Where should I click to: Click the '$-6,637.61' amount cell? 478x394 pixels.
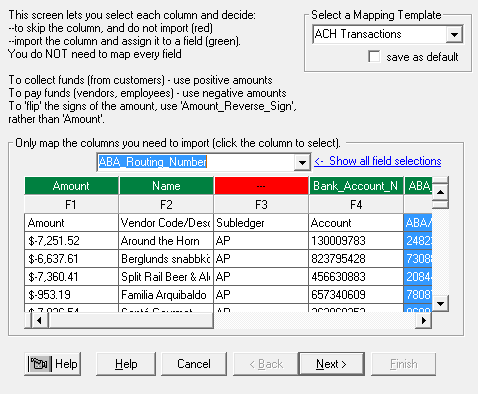[71, 259]
